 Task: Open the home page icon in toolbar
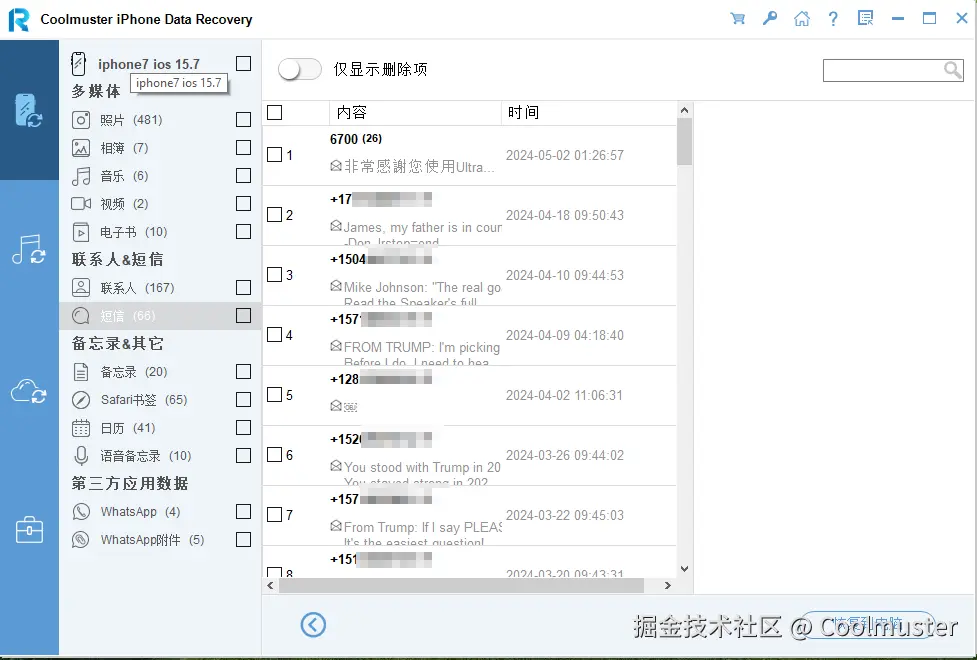802,18
